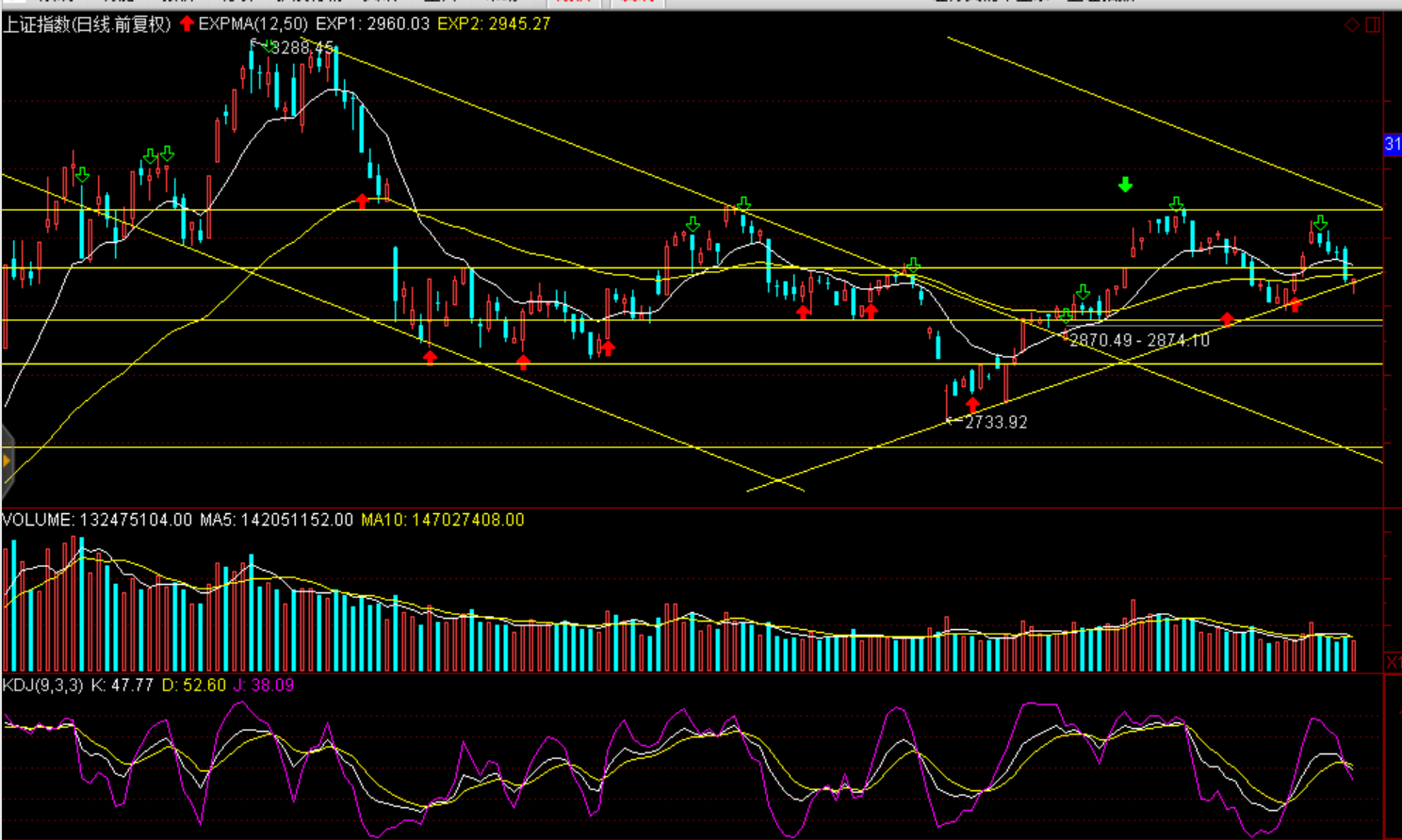This screenshot has width=1402, height=840.
Task: Click the KDJ(9,3,3) indicator label
Action: coord(42,685)
